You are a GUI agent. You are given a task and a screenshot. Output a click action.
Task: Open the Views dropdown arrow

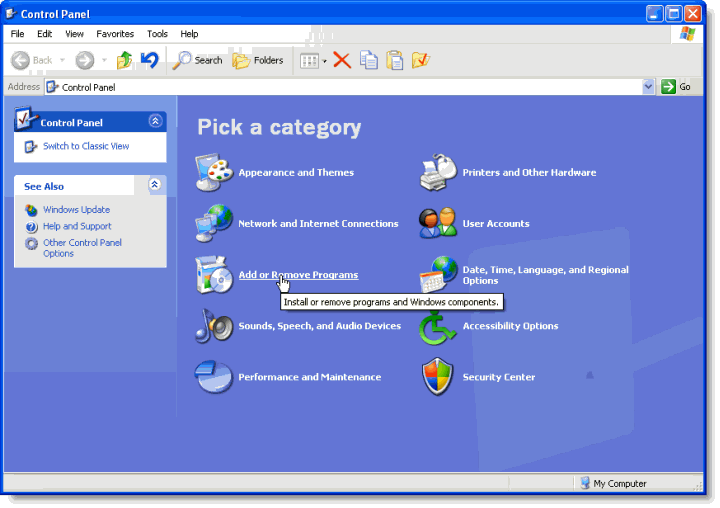(x=325, y=61)
